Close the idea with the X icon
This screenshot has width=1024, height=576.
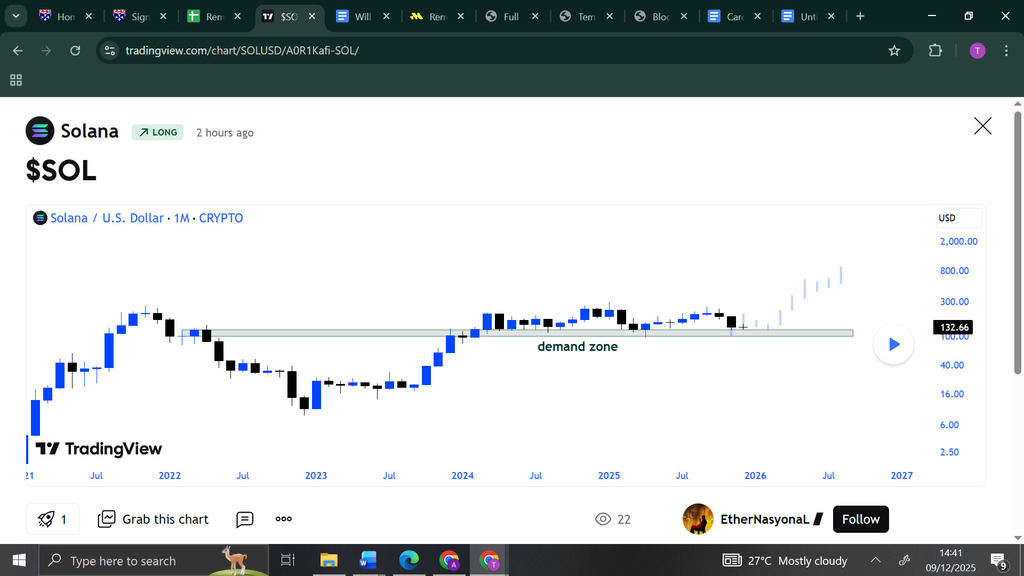982,125
